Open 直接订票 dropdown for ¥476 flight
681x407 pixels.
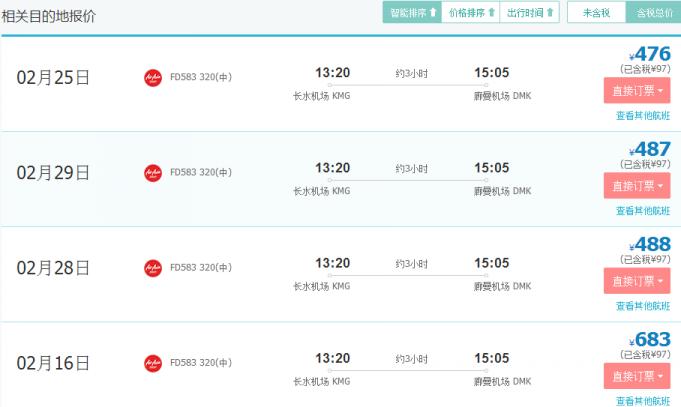(637, 91)
